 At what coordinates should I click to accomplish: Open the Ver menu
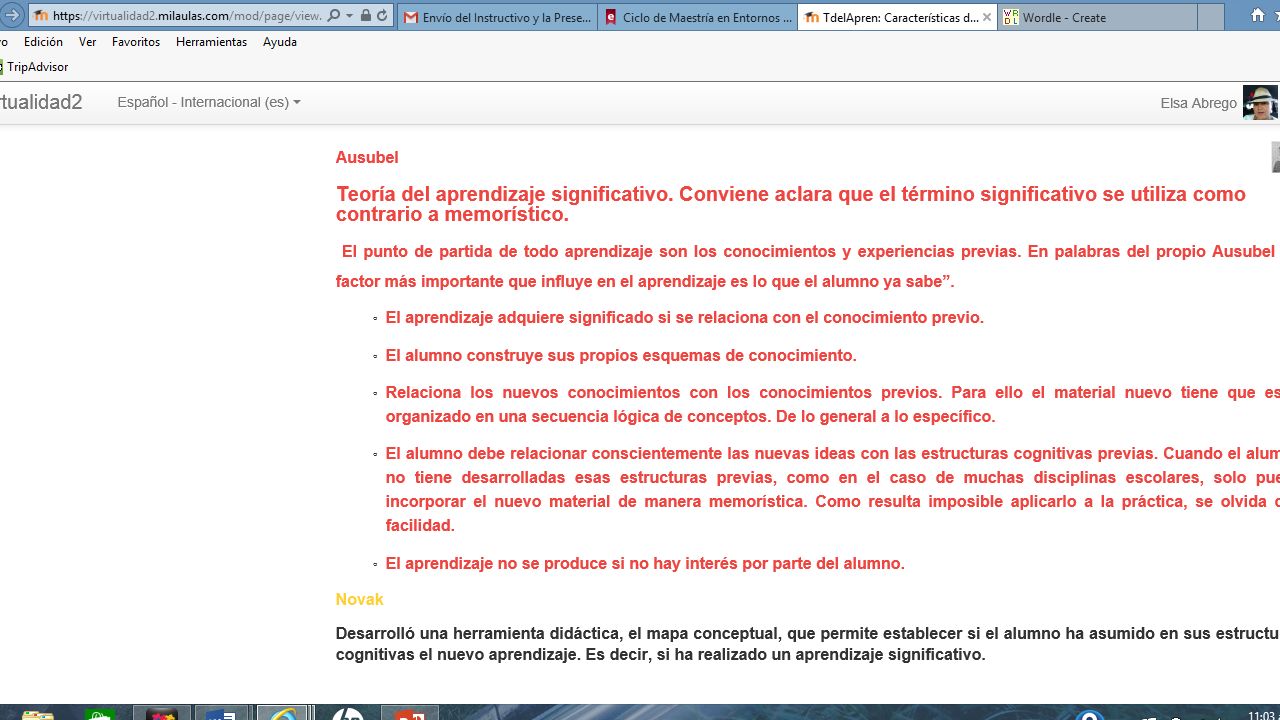coord(88,42)
